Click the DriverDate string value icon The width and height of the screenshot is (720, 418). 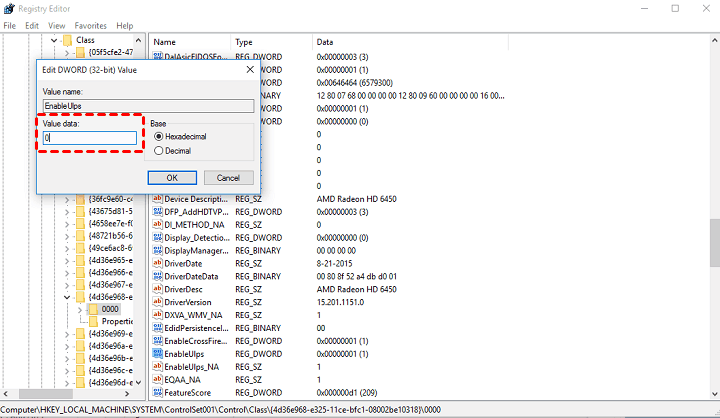click(x=158, y=263)
